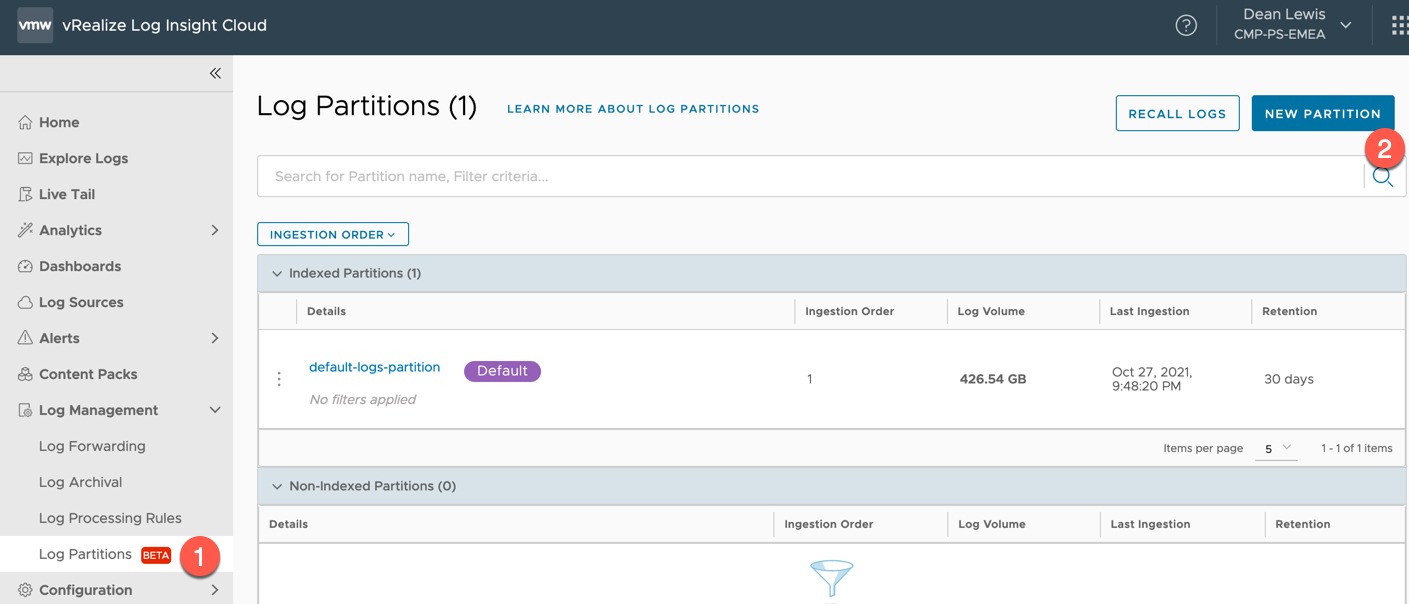Screen dimensions: 1409x604
Task: Open the help question mark icon
Action: [x=1186, y=25]
